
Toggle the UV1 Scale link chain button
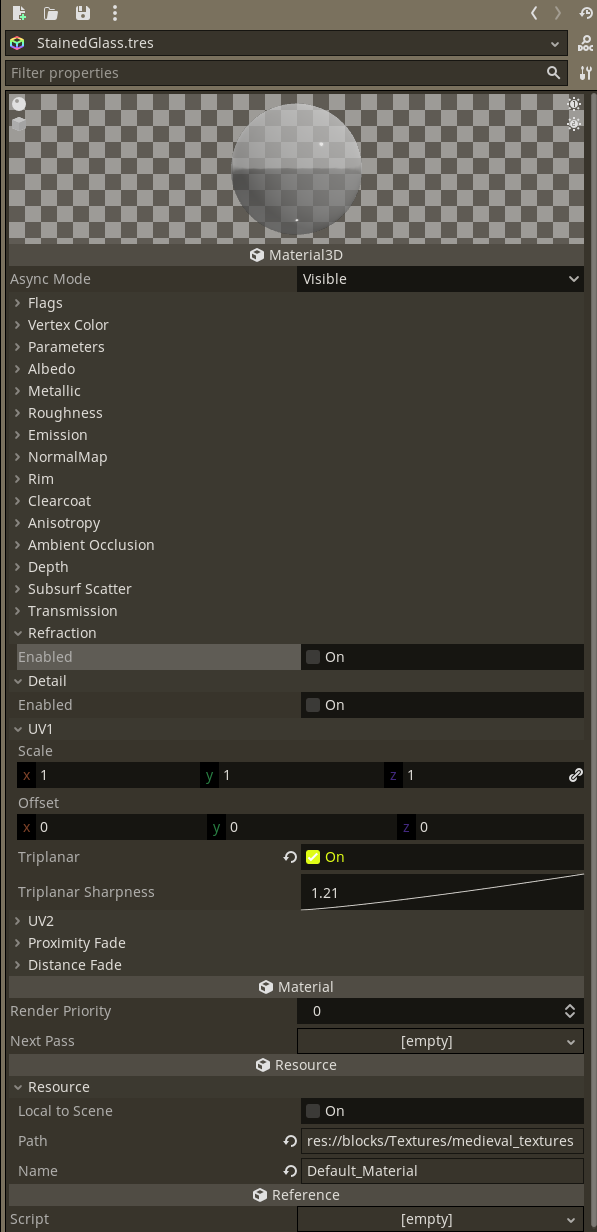pyautogui.click(x=577, y=774)
